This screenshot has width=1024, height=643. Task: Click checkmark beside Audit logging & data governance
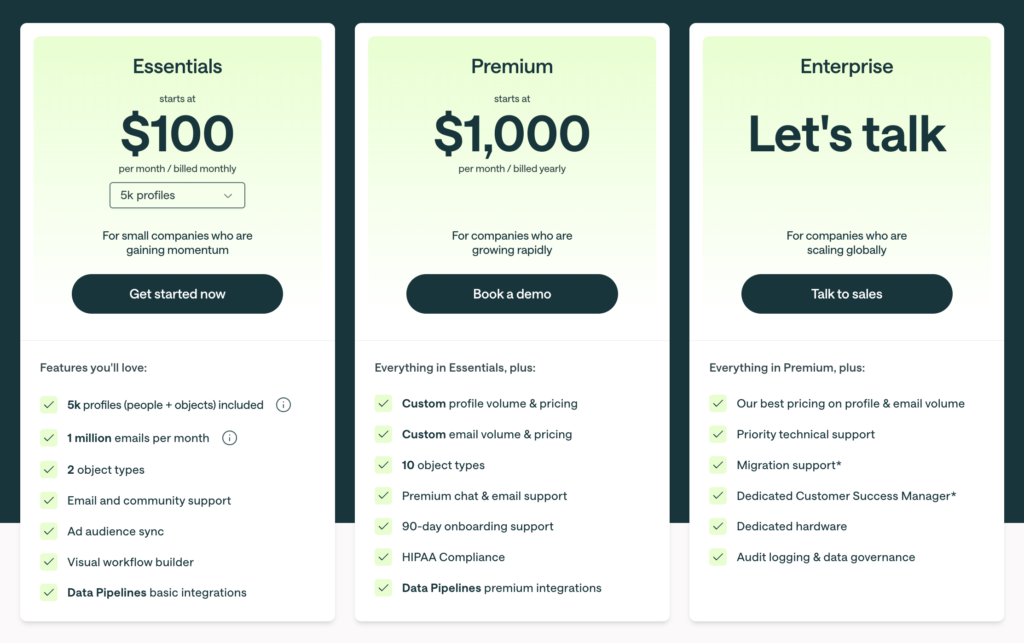point(718,557)
